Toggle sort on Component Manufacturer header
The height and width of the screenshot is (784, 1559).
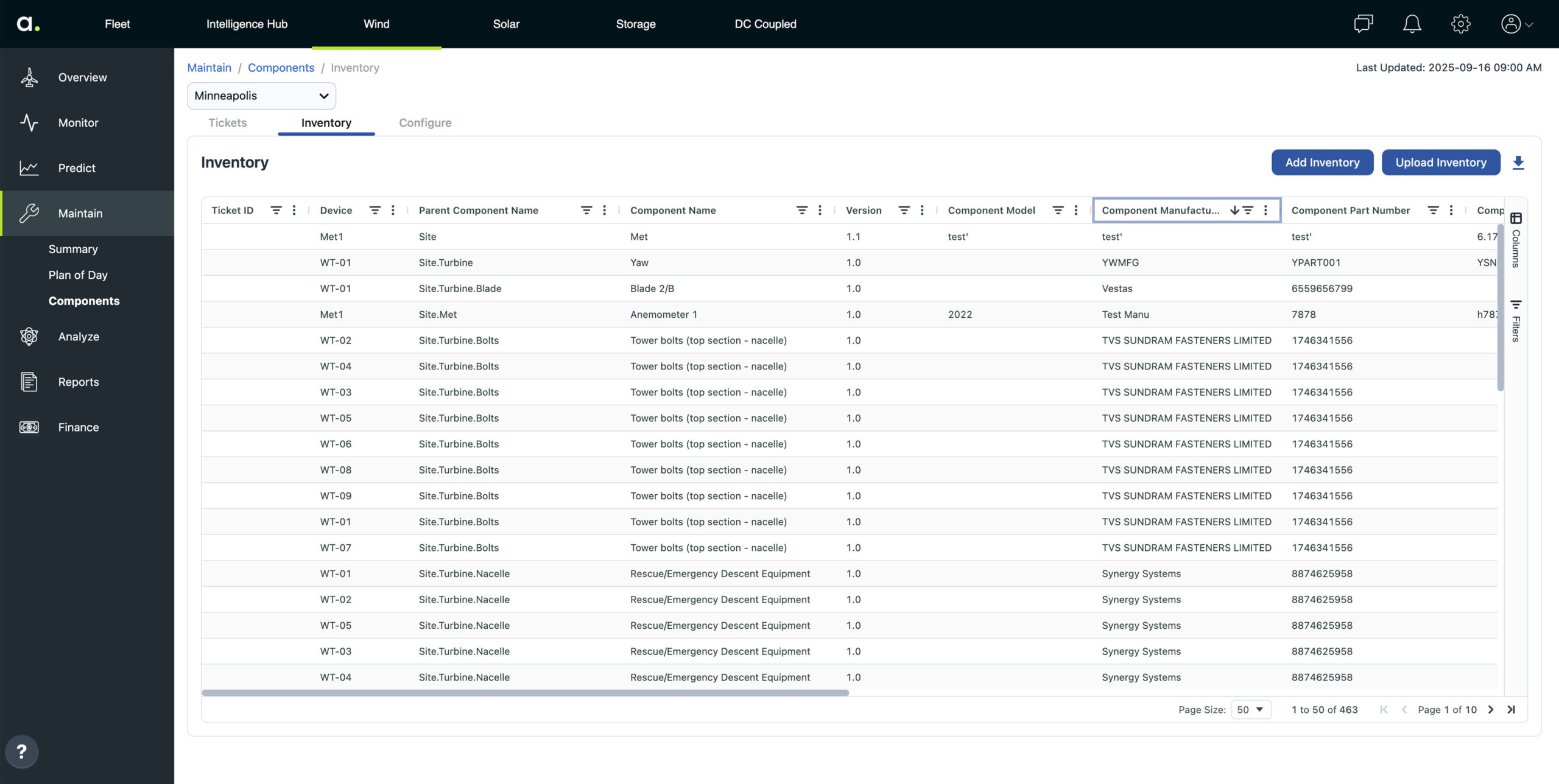1160,210
